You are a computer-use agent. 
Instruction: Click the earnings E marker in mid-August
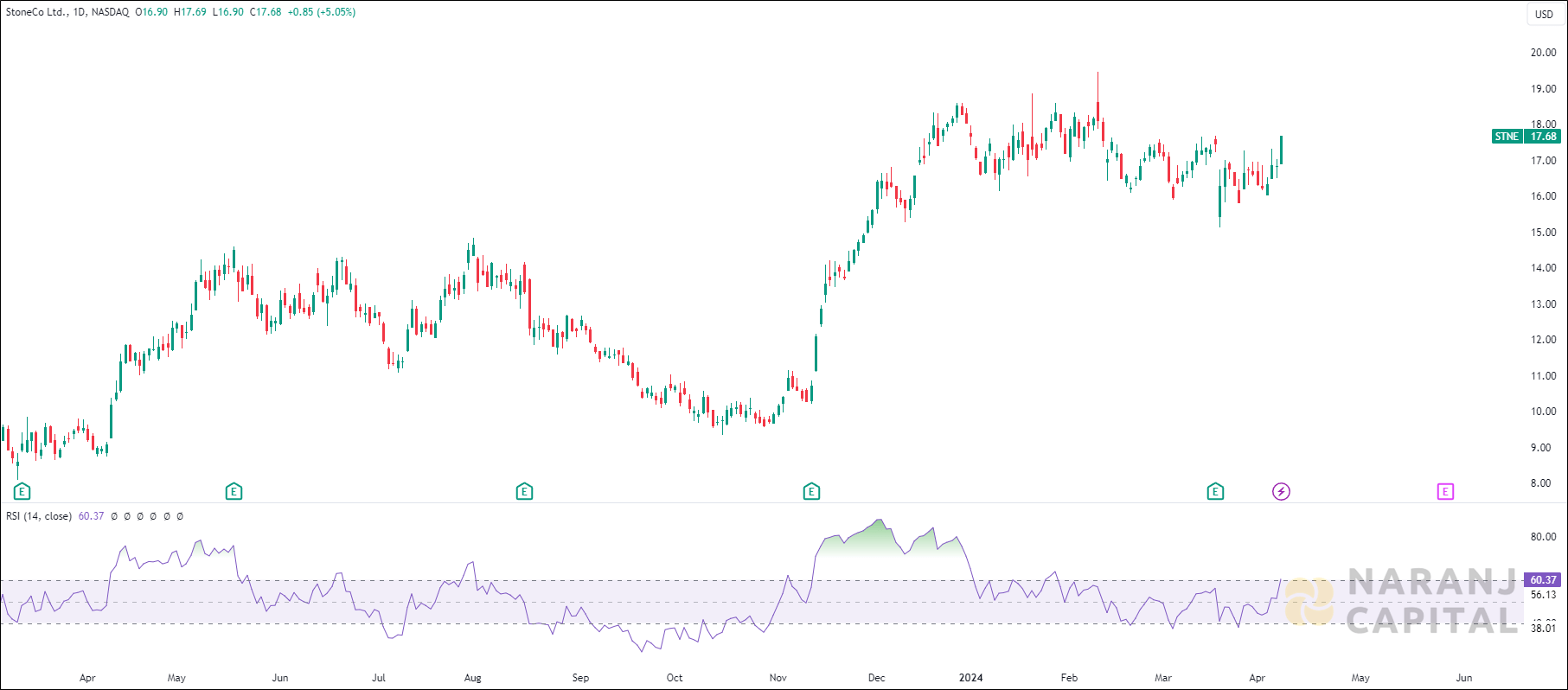click(524, 492)
